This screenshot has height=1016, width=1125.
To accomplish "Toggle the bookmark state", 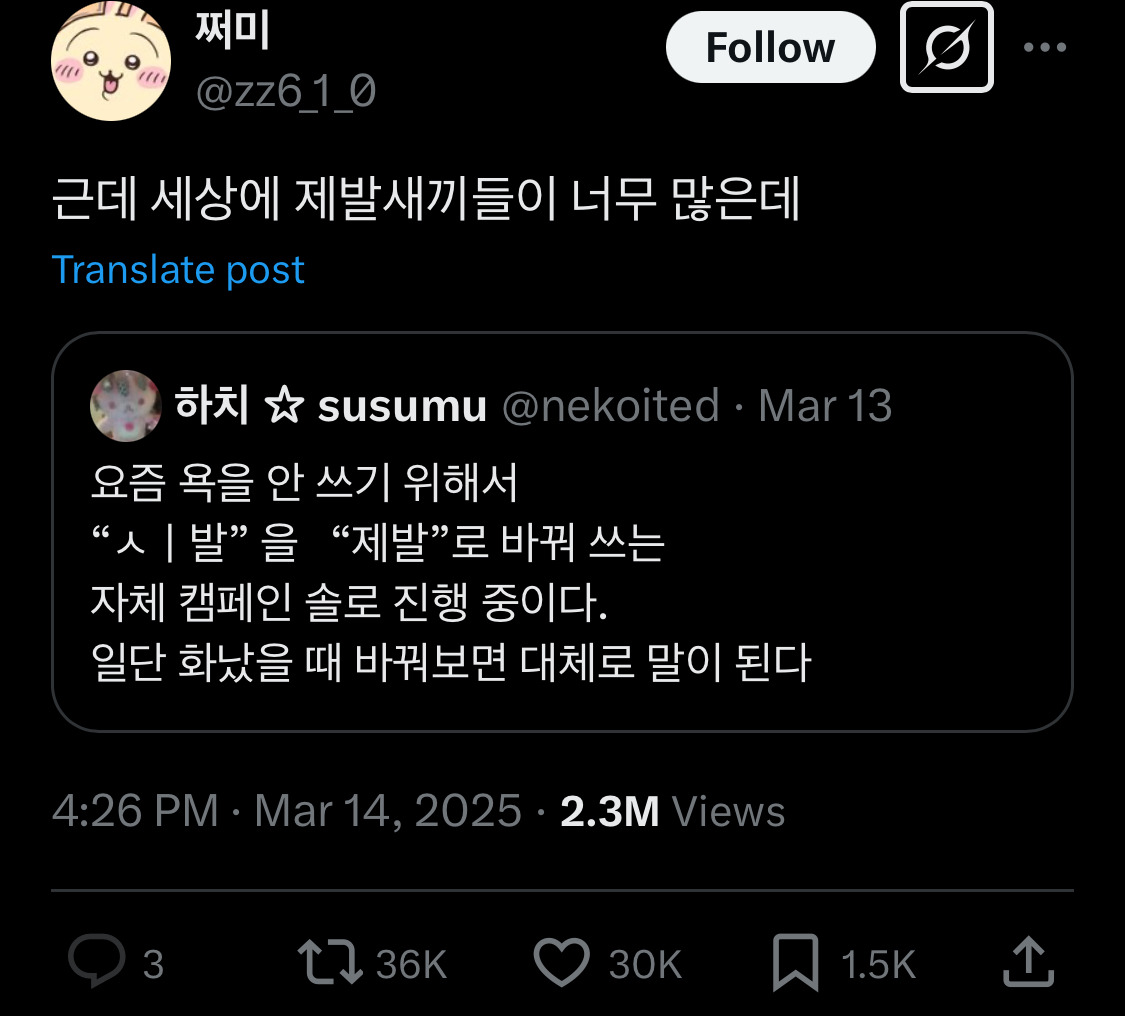I will [x=796, y=962].
